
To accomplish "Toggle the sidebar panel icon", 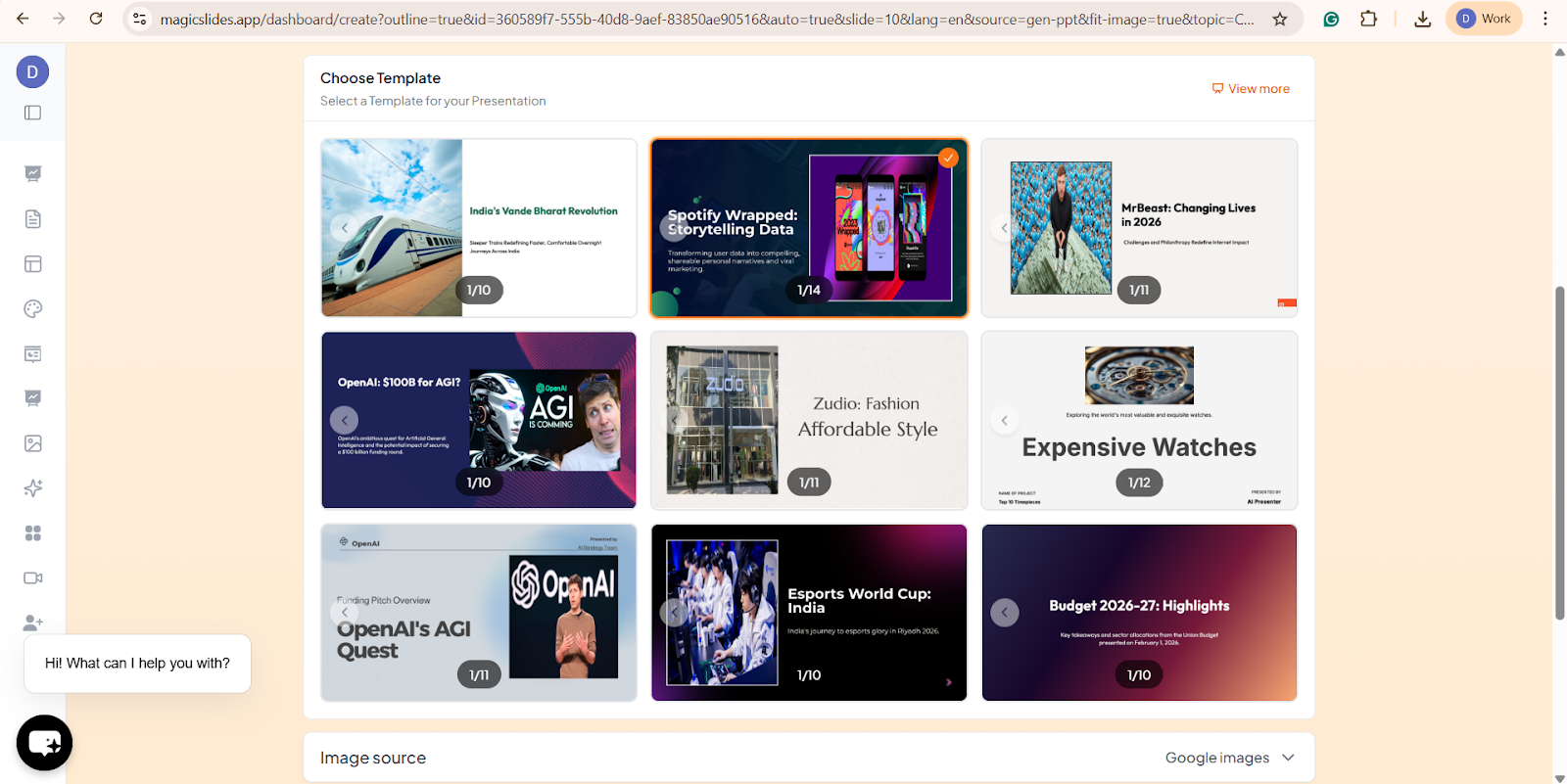I will click(x=32, y=113).
